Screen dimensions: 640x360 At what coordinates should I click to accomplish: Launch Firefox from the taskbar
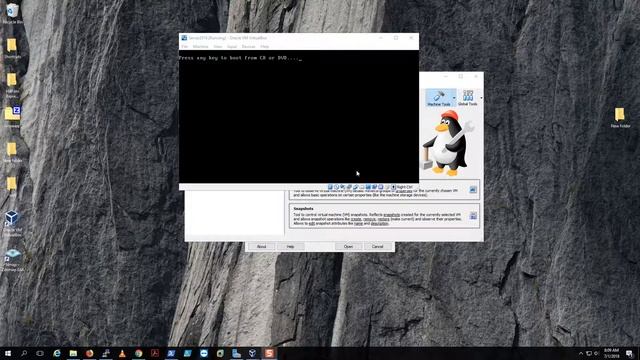(89, 353)
